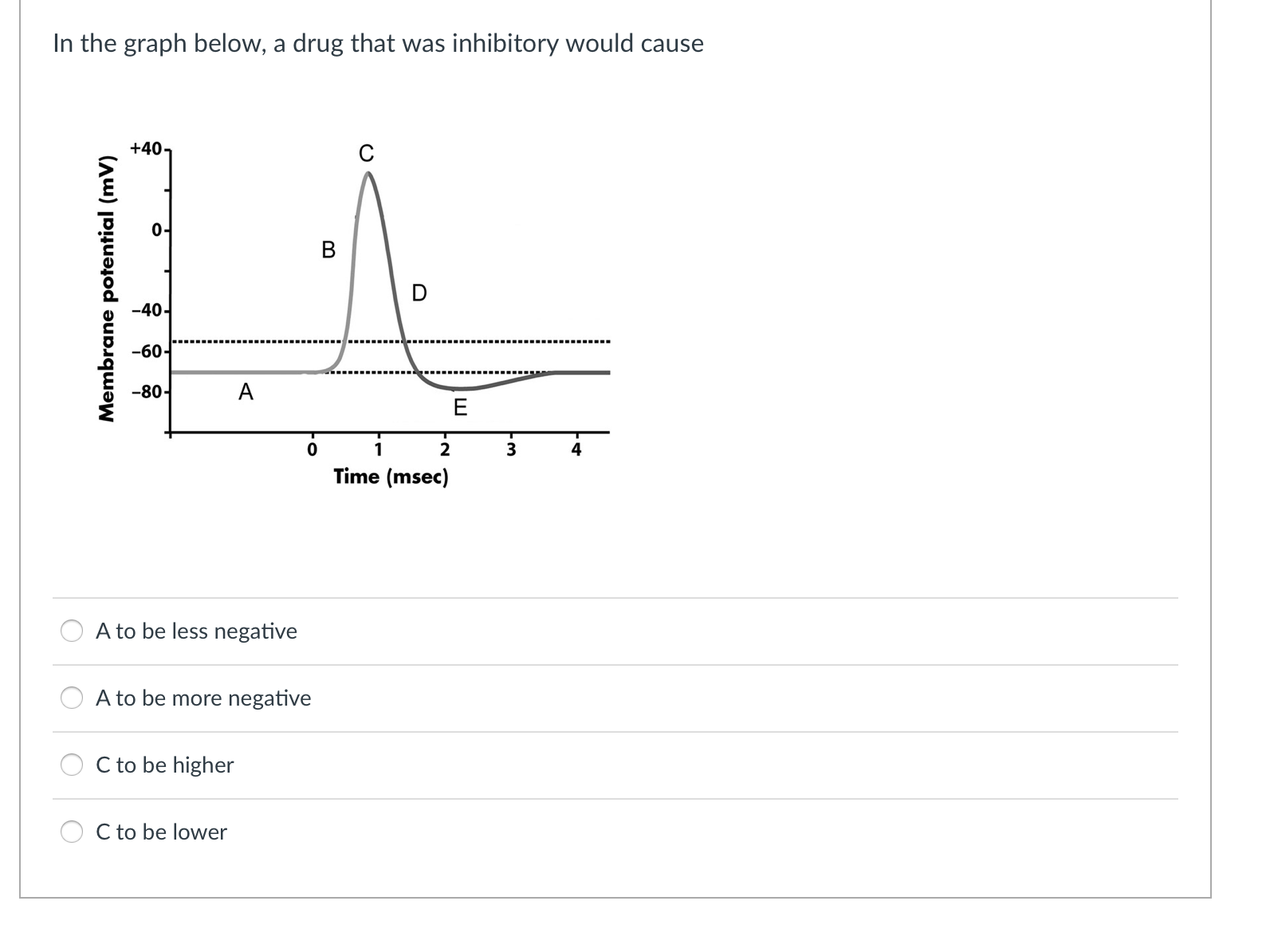The image size is (1266, 952).
Task: Click the "C to be lower" answer text
Action: [161, 832]
